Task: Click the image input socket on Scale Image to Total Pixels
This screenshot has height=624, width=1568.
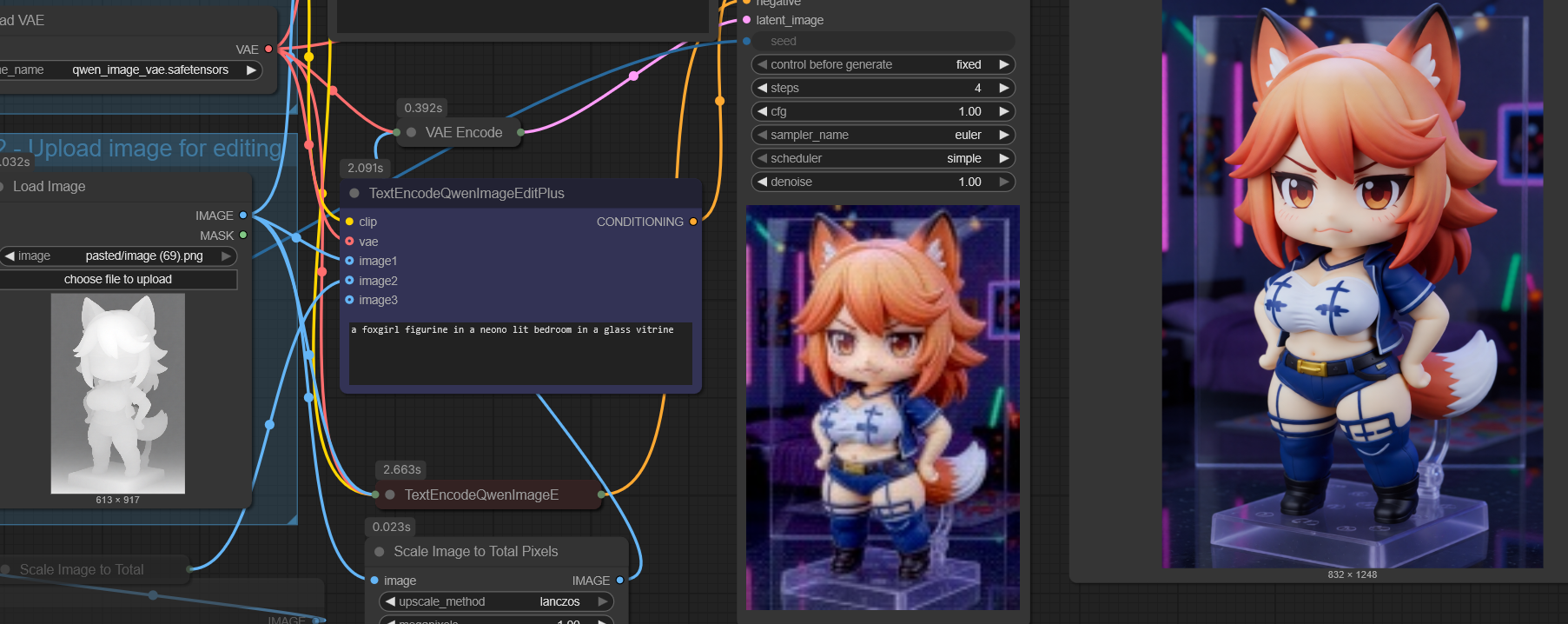Action: tap(374, 580)
